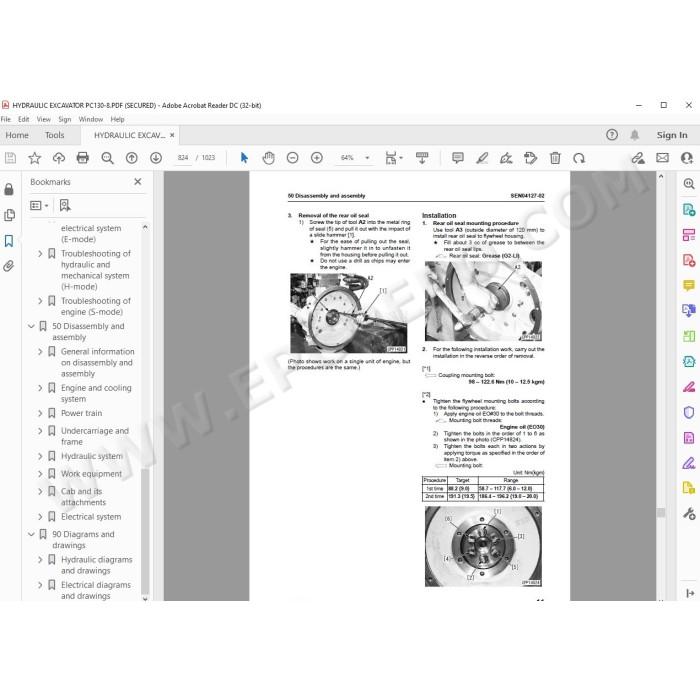Close the HYDRAULIC EXCAV document tab
The width and height of the screenshot is (700, 700).
pos(172,135)
